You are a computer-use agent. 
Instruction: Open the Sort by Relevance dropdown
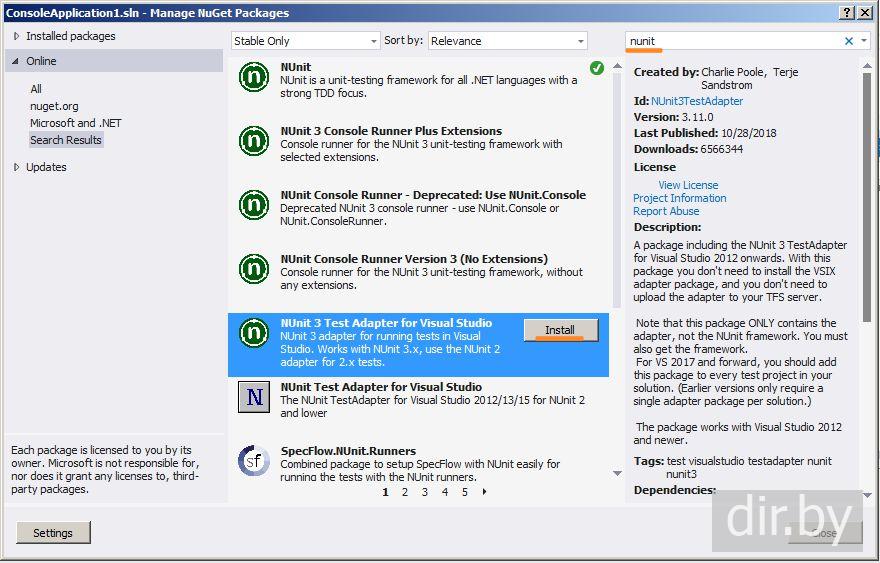pos(507,41)
